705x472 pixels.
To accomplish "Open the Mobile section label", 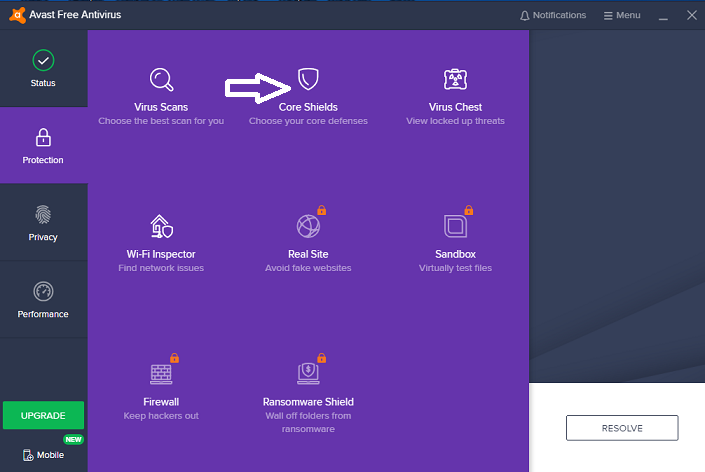I will [50, 455].
